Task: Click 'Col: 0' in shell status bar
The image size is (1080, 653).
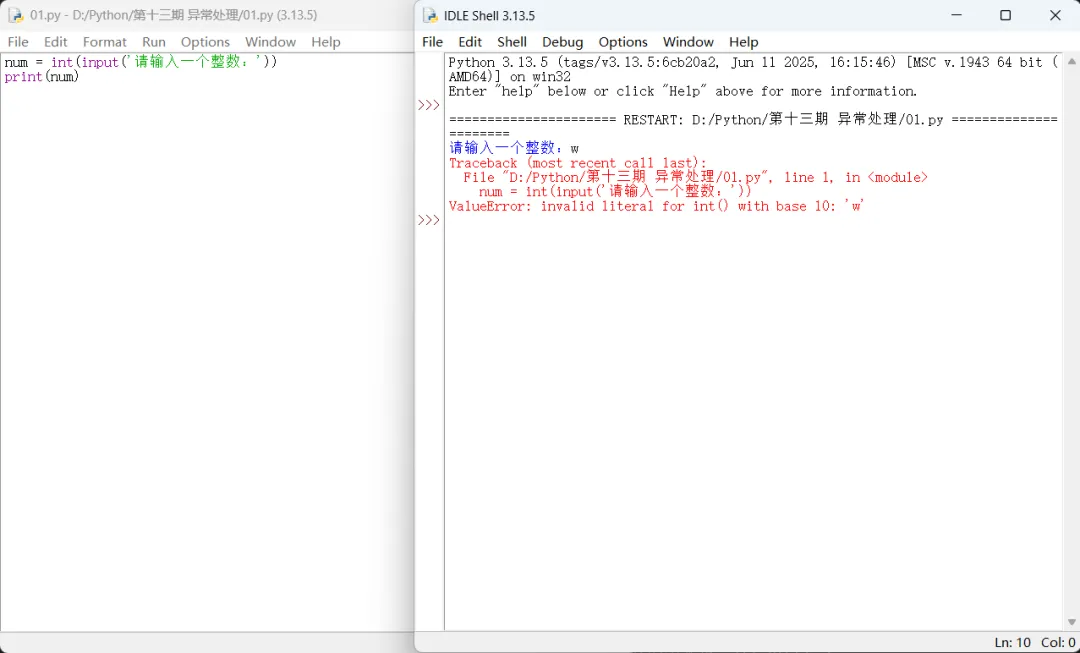Action: [x=1058, y=642]
